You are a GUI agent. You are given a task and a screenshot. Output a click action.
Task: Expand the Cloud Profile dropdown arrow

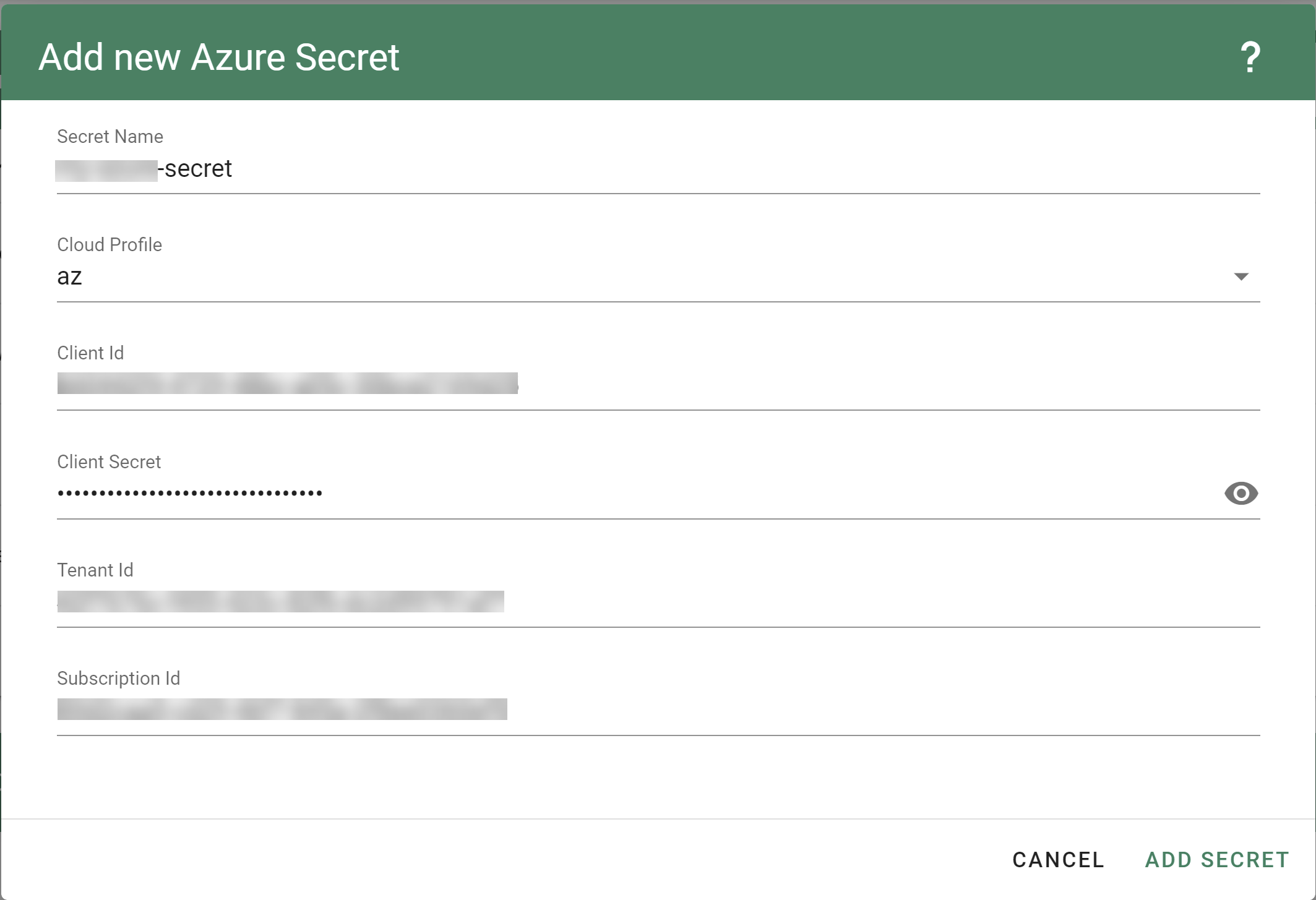pos(1241,276)
